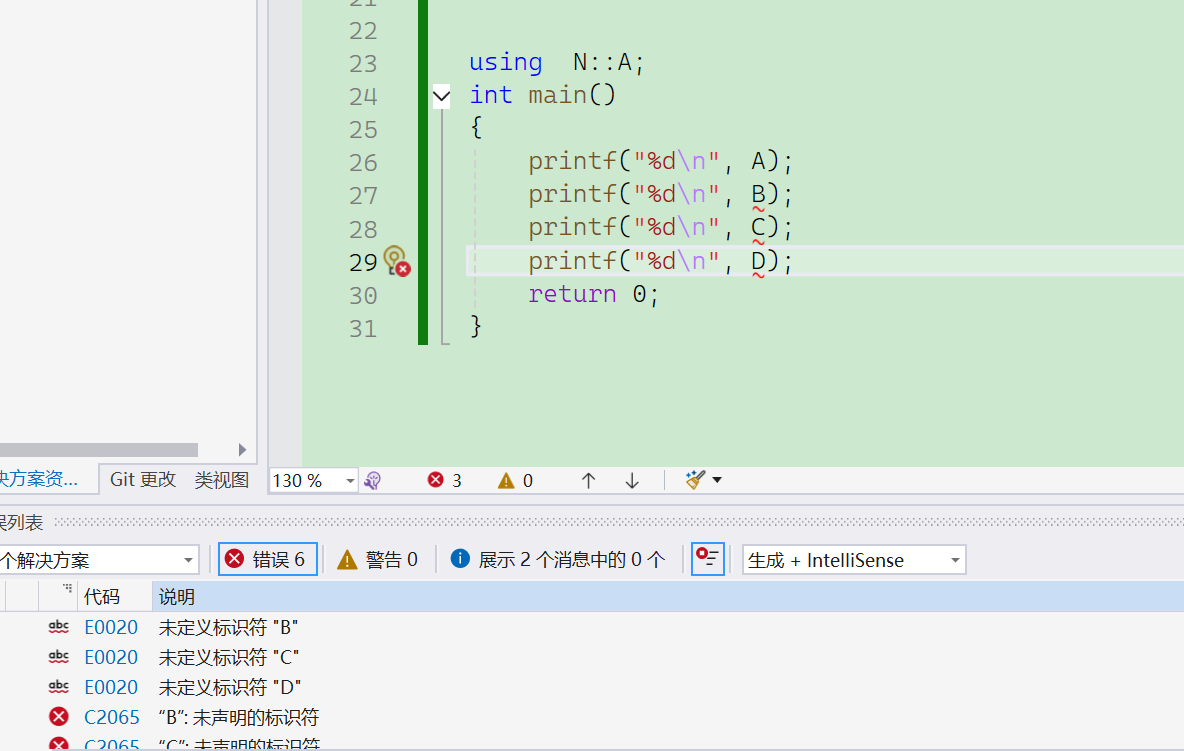
Task: Open the code cleanup dropdown arrow
Action: pos(717,480)
